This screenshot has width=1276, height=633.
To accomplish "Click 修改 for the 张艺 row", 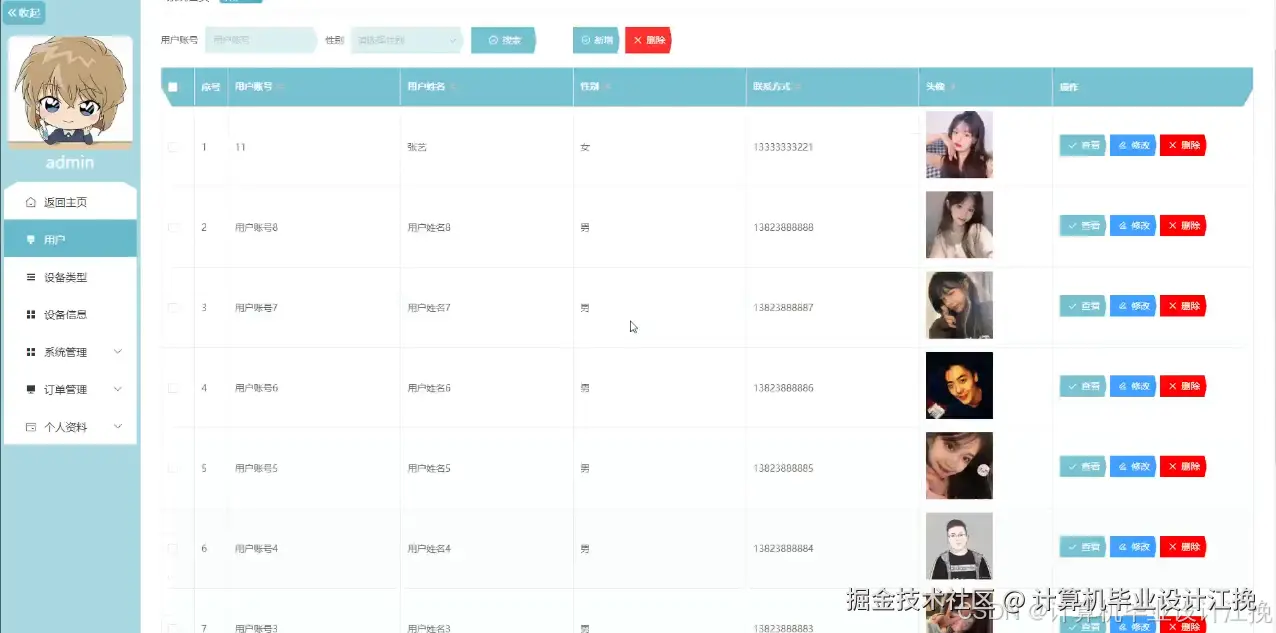I will tap(1133, 145).
